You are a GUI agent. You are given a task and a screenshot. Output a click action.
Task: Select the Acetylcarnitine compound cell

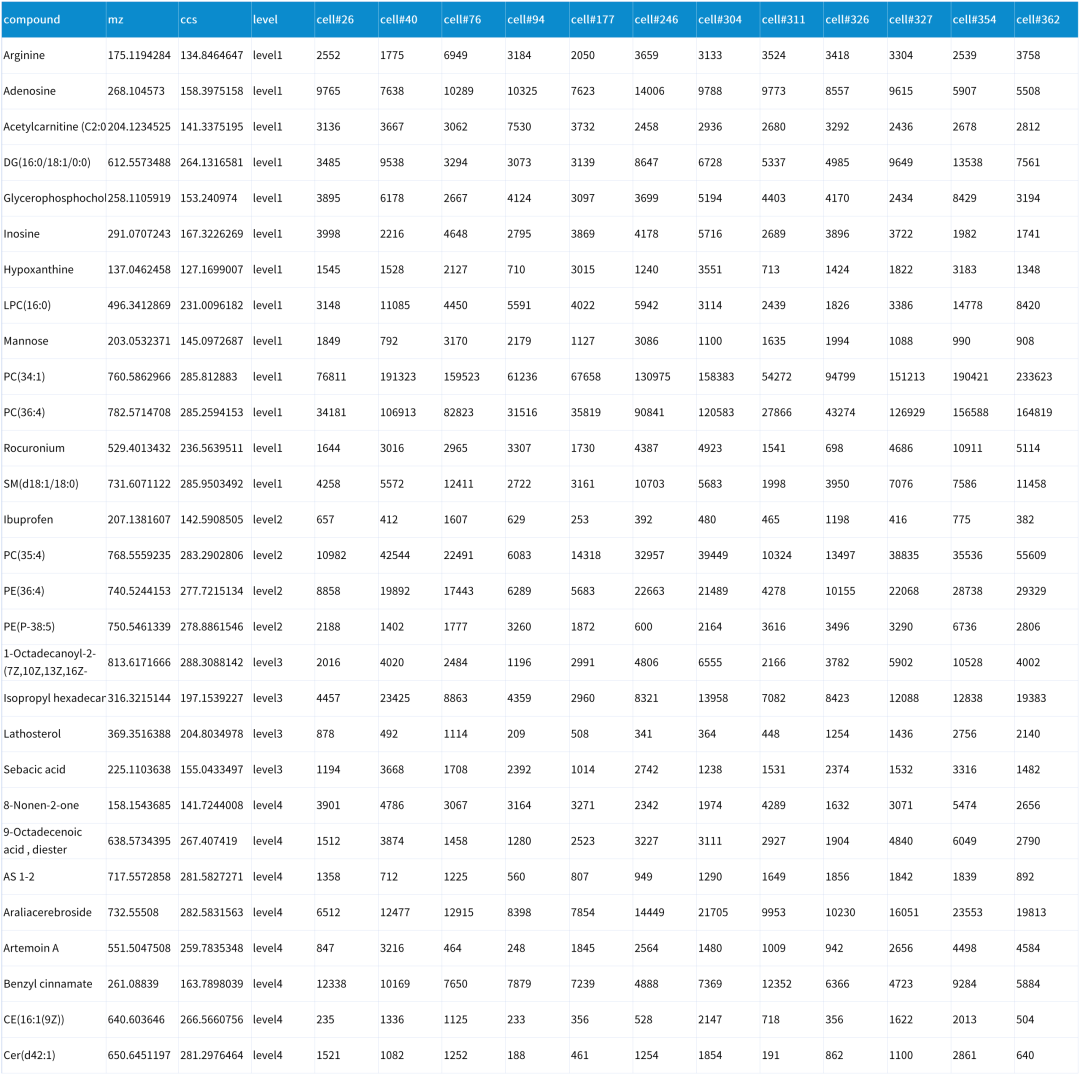pos(54,127)
